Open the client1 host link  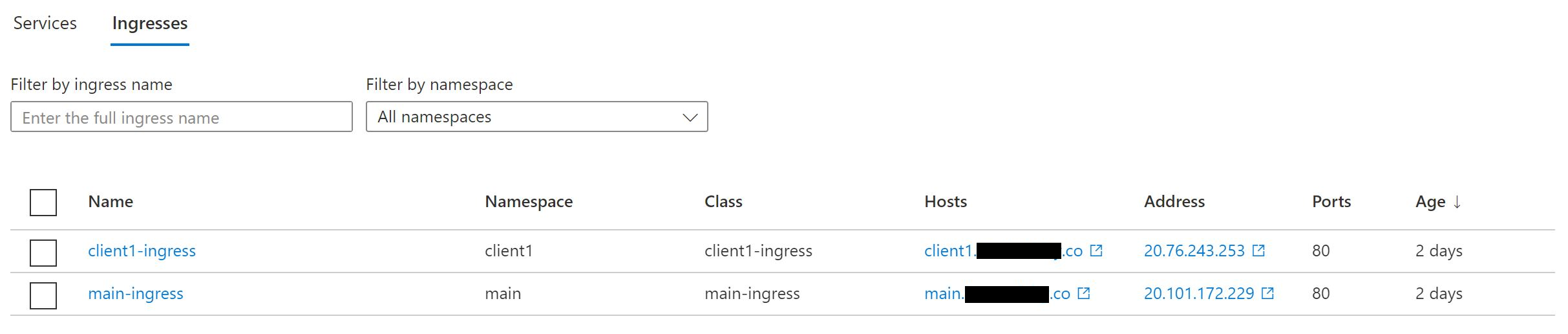949,251
